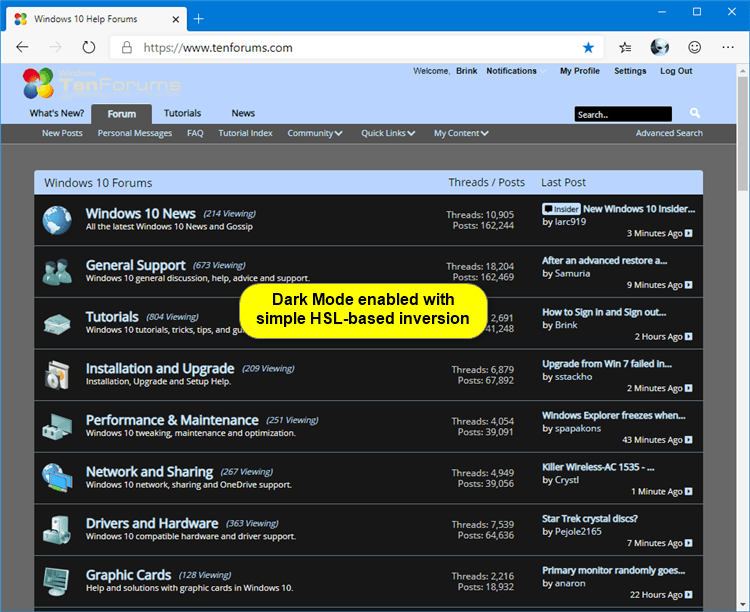Open the Brink username link
This screenshot has height=612, width=750.
tap(466, 71)
